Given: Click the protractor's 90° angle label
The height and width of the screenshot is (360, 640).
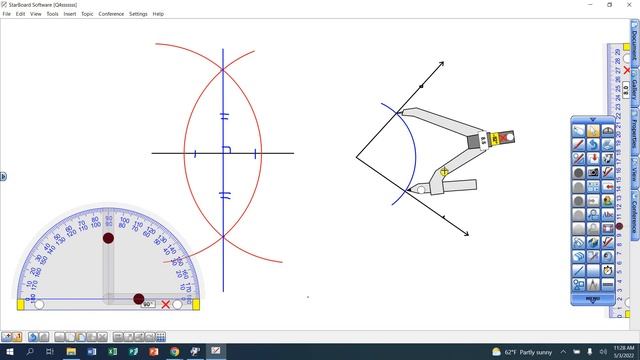Looking at the screenshot, I should tap(148, 304).
